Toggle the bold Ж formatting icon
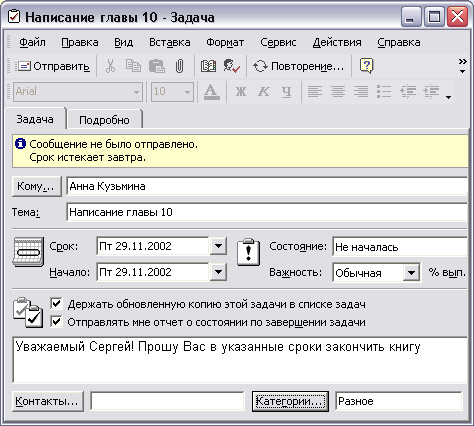The width and height of the screenshot is (474, 426). point(241,91)
